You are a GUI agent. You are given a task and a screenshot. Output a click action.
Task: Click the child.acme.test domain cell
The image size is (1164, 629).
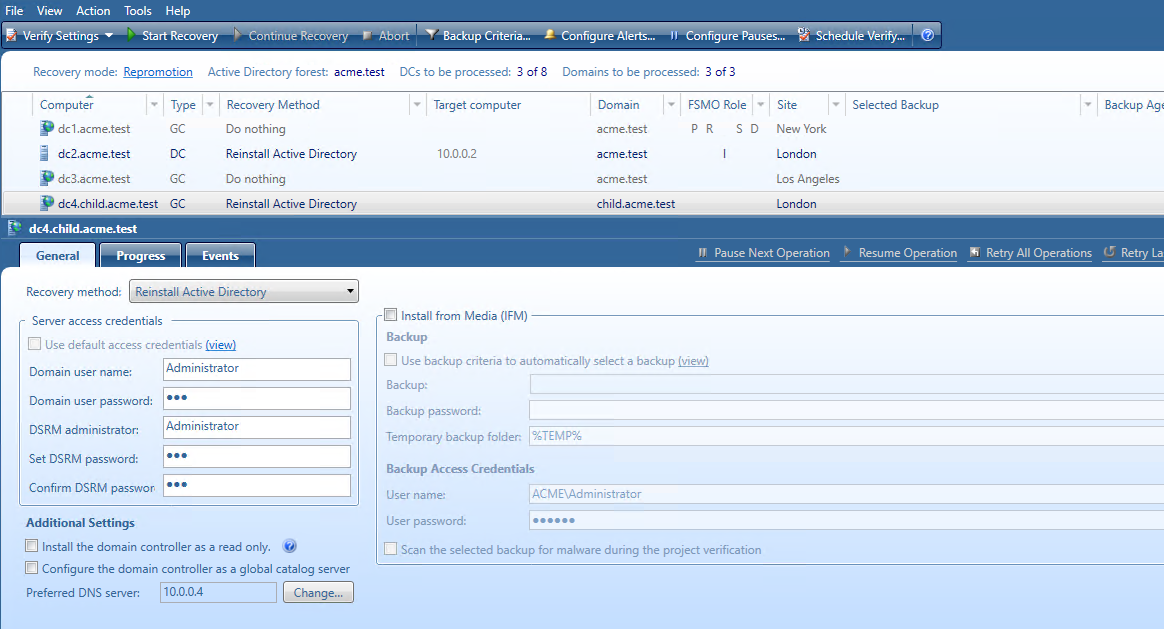tap(636, 203)
